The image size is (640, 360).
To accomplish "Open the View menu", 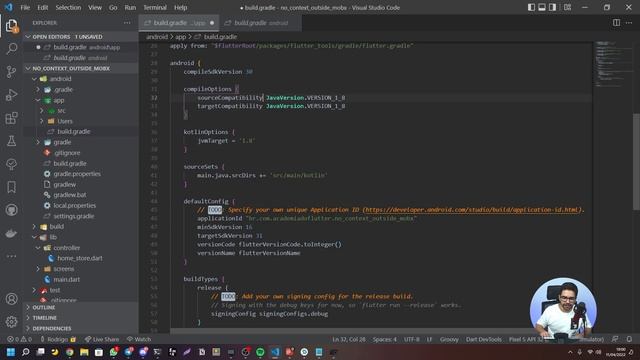I will click(x=95, y=7).
